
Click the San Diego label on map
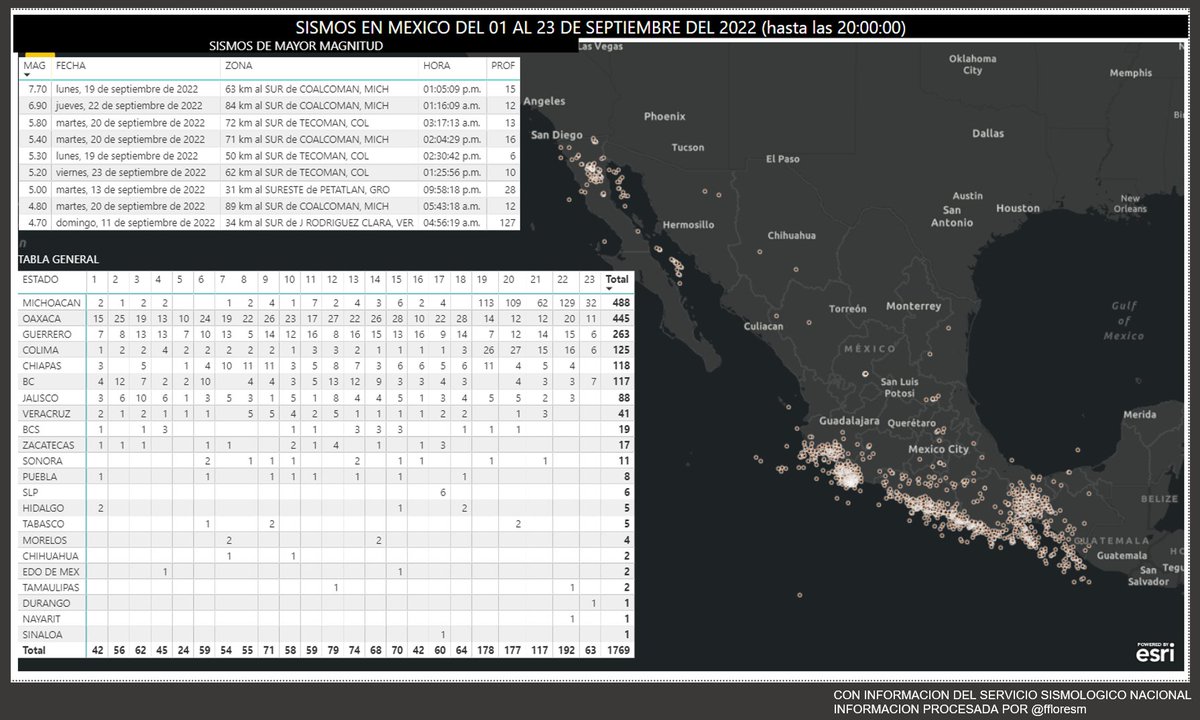click(x=556, y=134)
